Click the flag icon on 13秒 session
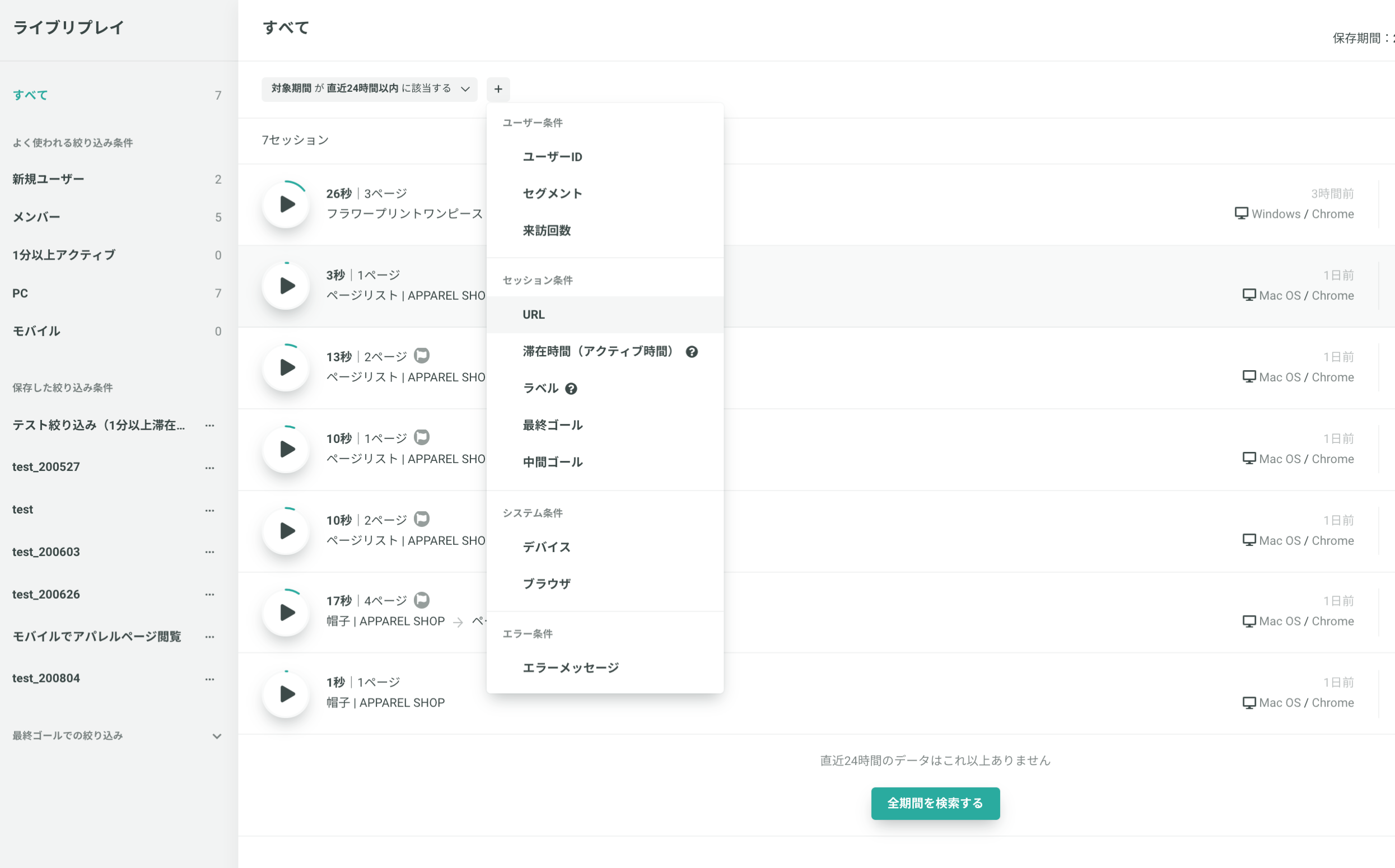The width and height of the screenshot is (1395, 868). (421, 356)
